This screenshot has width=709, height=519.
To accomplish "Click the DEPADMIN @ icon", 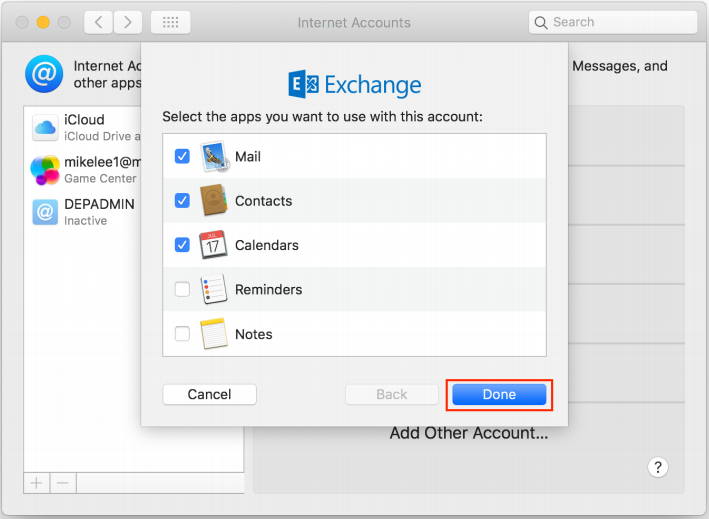I will click(45, 212).
